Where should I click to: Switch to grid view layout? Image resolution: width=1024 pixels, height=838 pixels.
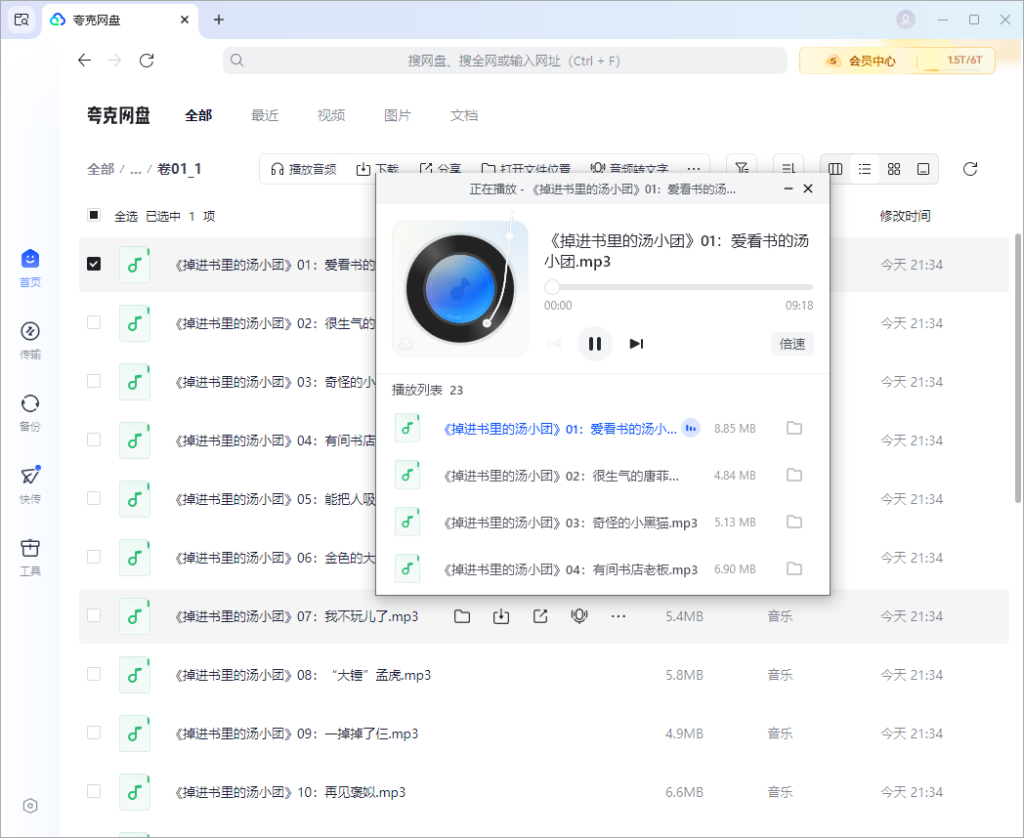[x=894, y=169]
